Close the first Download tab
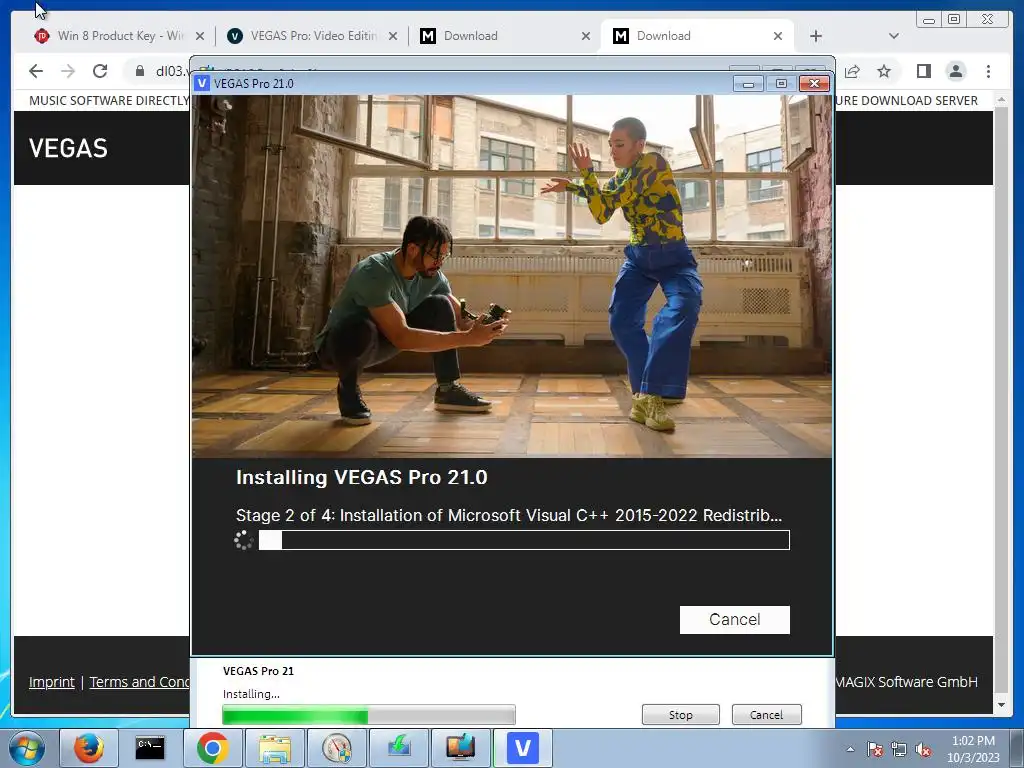This screenshot has height=768, width=1024. coord(586,36)
